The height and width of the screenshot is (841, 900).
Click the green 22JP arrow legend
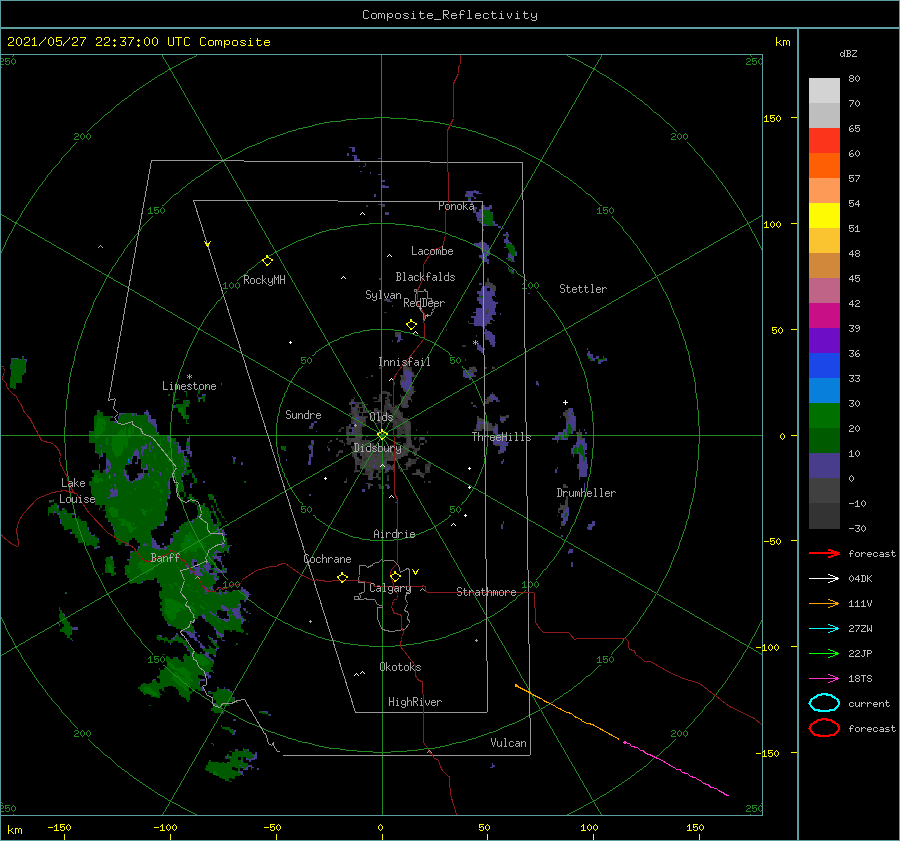824,653
